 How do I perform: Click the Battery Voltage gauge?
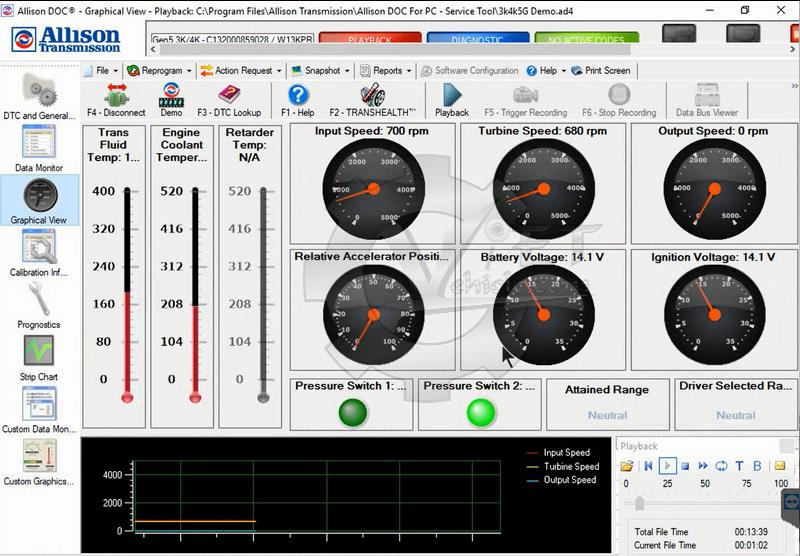pos(543,315)
